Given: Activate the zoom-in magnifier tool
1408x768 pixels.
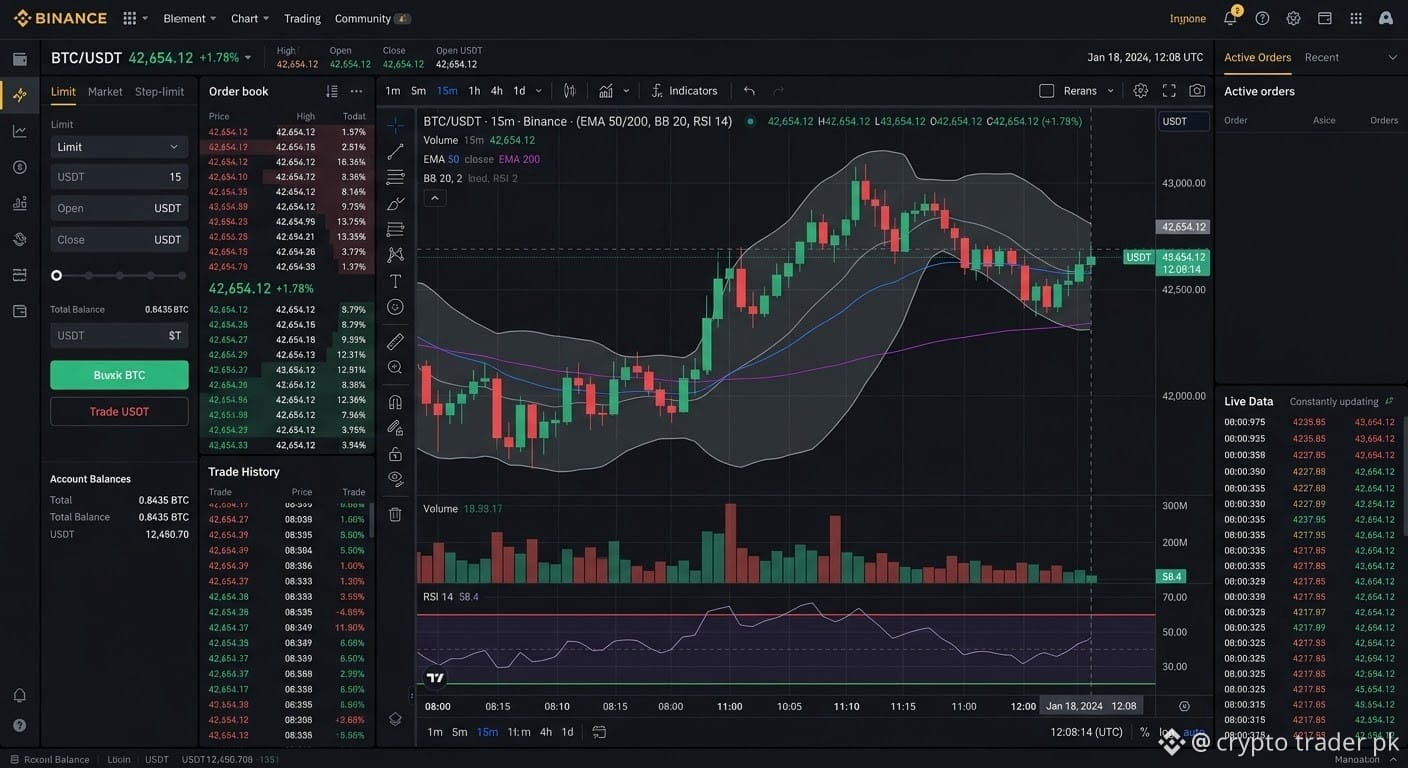Looking at the screenshot, I should (395, 367).
